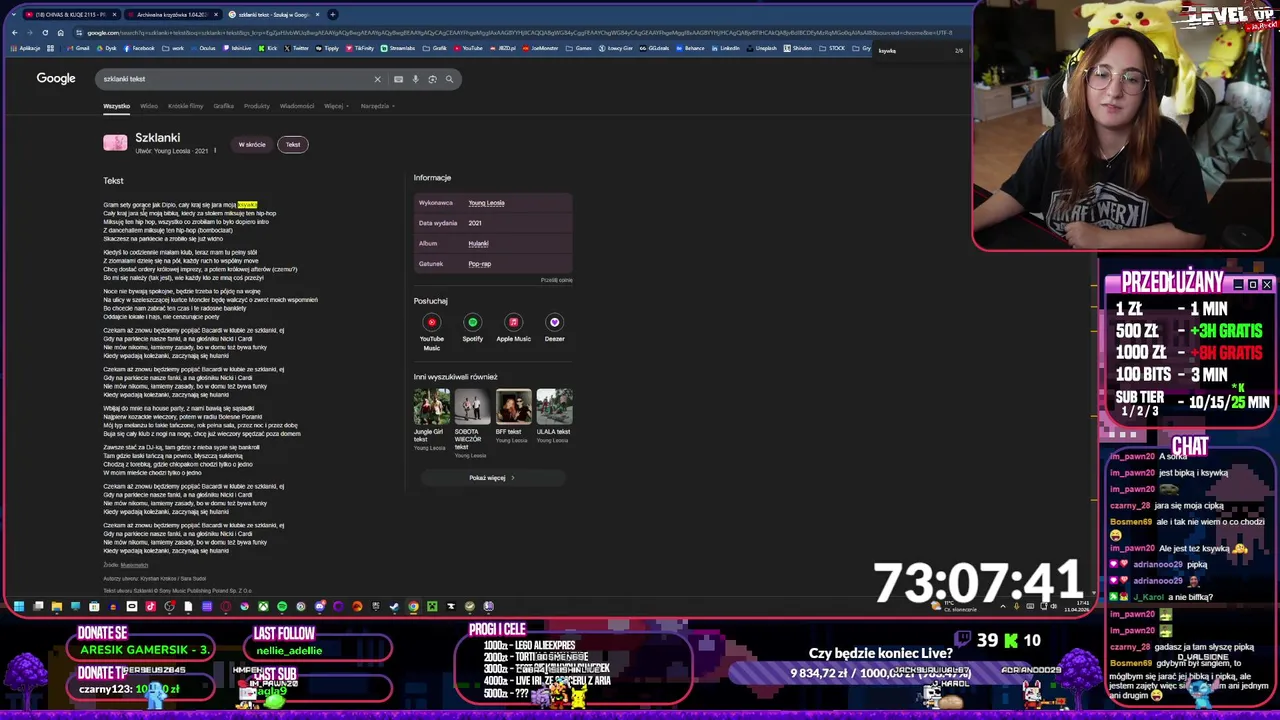
Task: Open Pop-rap genre link
Action: click(x=479, y=264)
